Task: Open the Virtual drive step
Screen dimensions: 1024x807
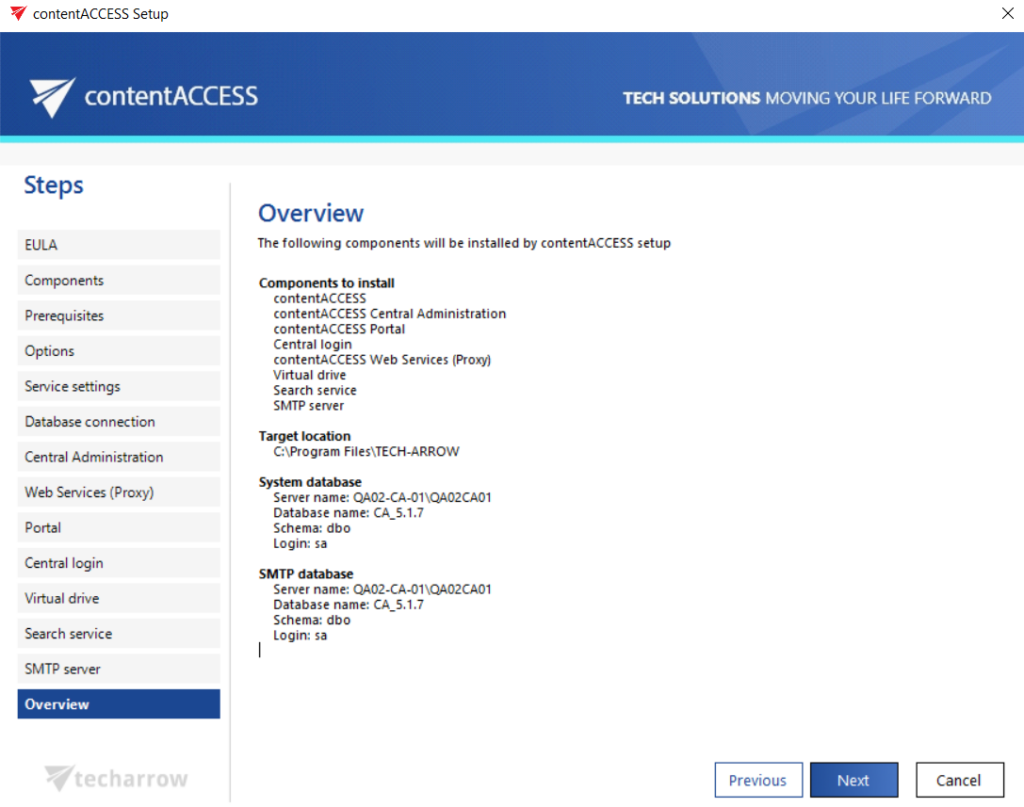Action: coord(118,598)
